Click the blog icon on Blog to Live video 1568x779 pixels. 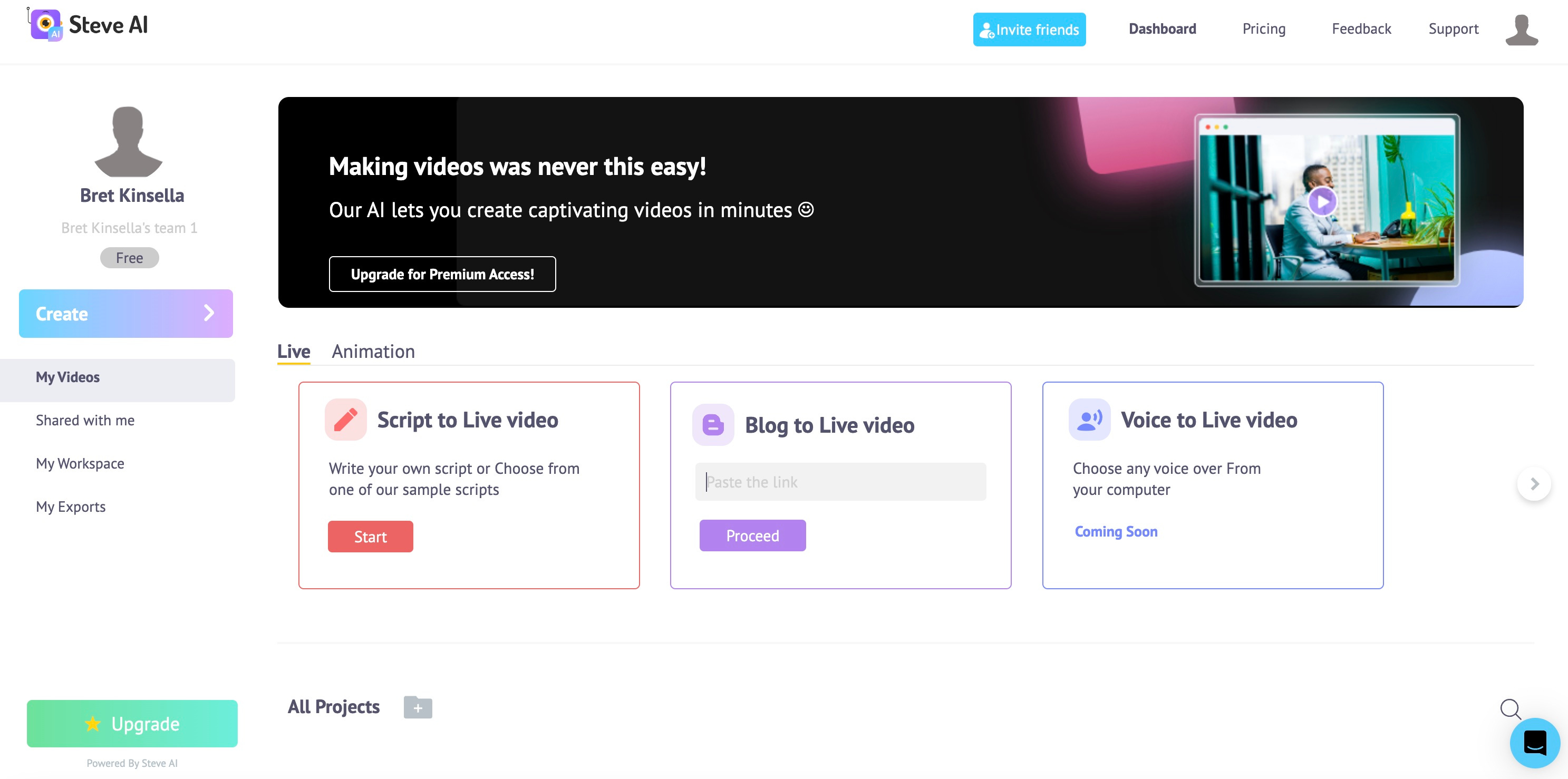713,425
